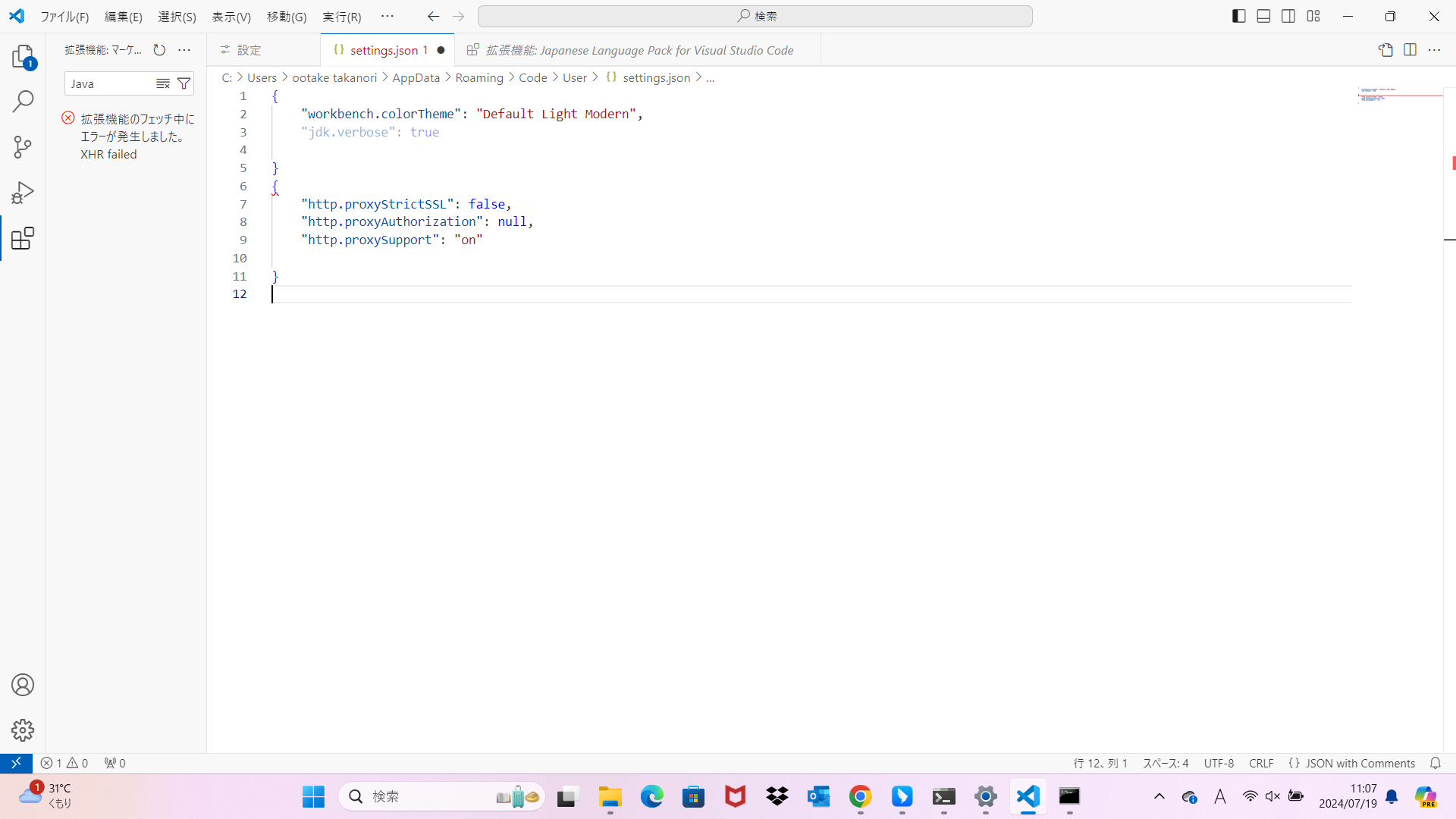The image size is (1456, 819).
Task: Click the CRLF line ending indicator
Action: [x=1261, y=763]
